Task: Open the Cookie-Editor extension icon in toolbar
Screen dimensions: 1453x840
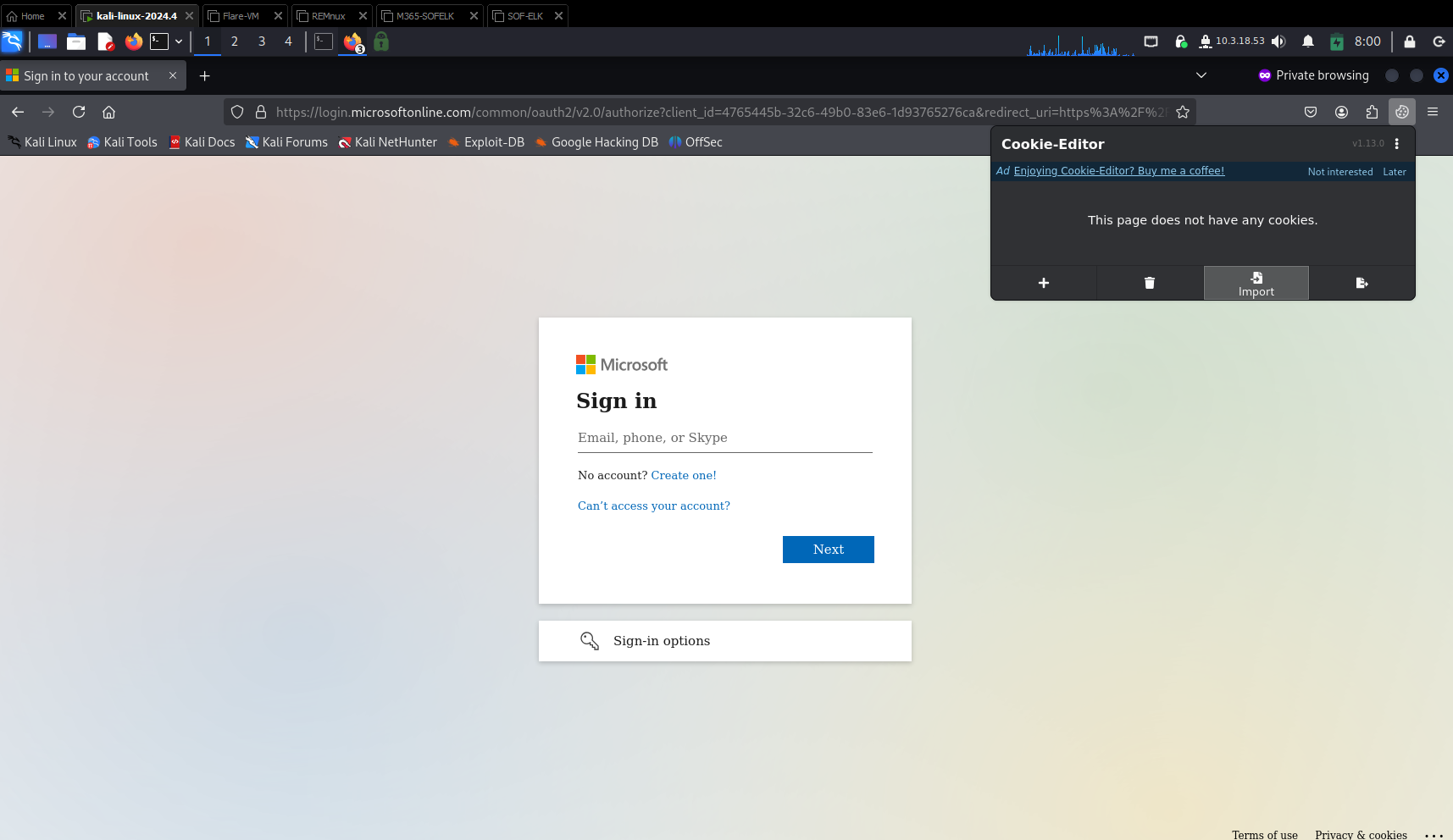Action: 1401,111
